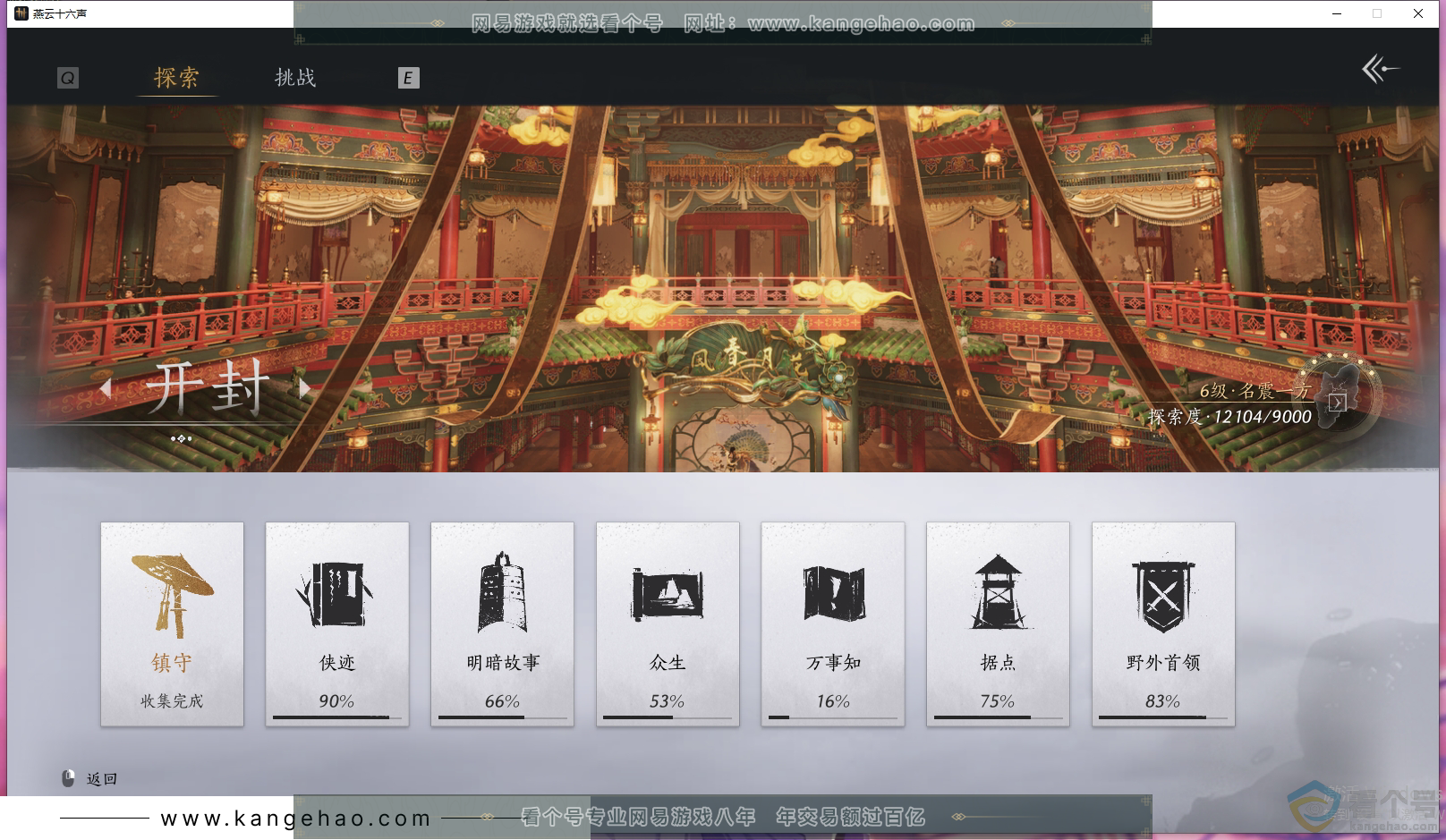Click the 53% progress bar under 众生
This screenshot has height=840, width=1446.
point(668,717)
